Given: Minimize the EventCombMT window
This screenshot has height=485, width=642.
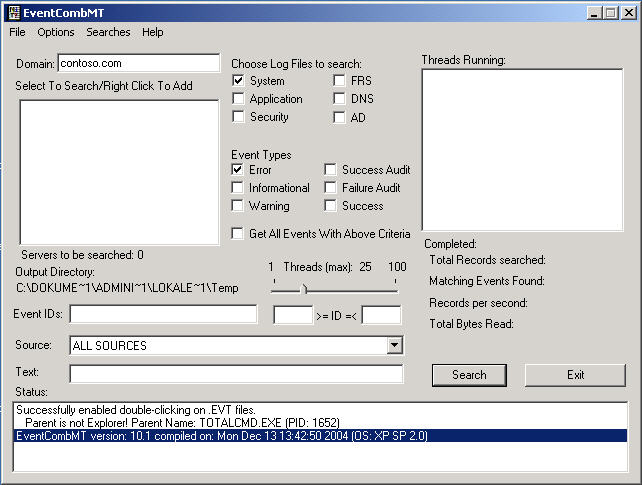Looking at the screenshot, I should [594, 13].
